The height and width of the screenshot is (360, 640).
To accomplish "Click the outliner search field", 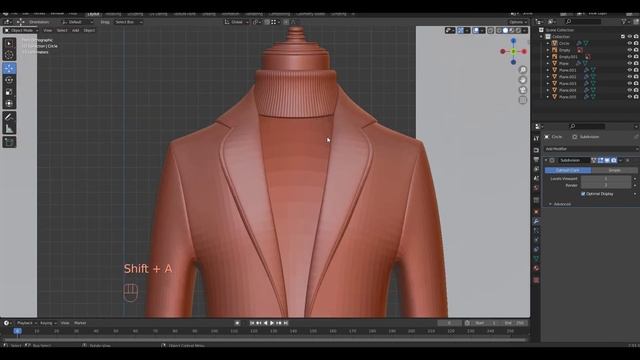I will coord(584,22).
